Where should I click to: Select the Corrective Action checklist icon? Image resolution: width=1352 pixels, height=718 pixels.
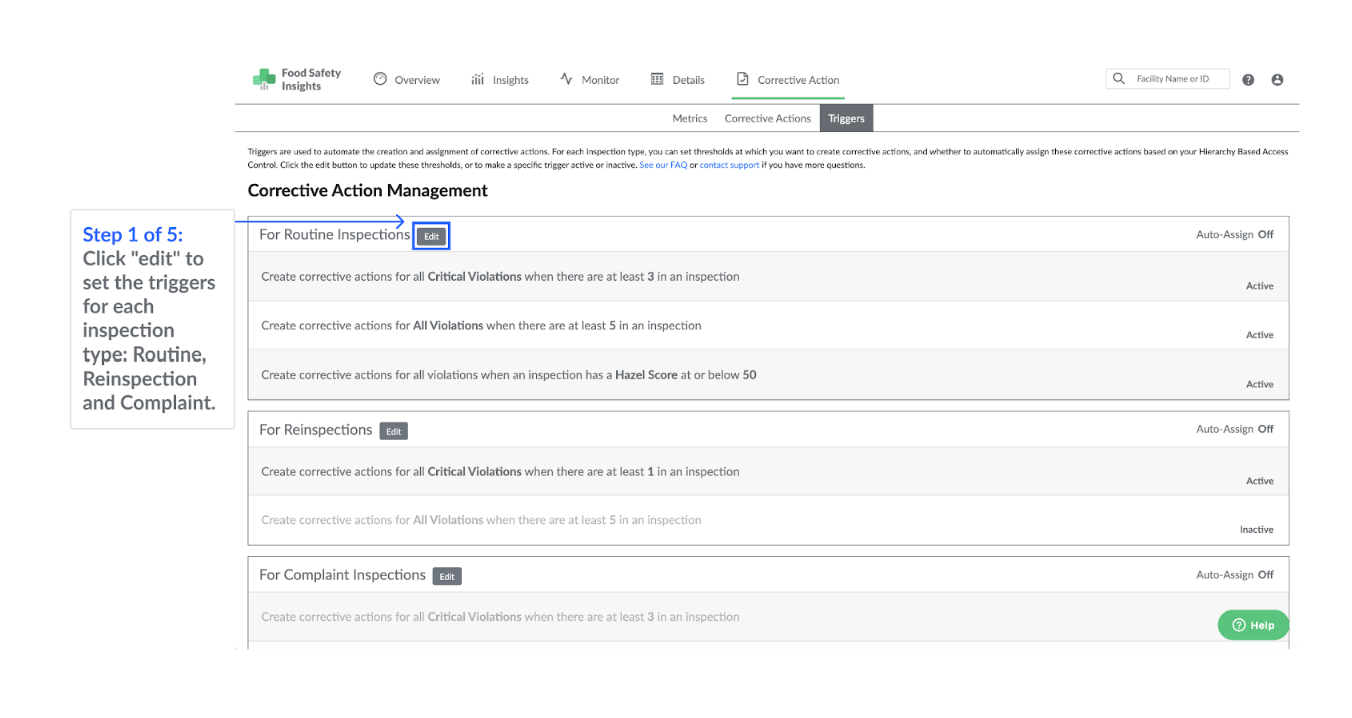point(743,77)
